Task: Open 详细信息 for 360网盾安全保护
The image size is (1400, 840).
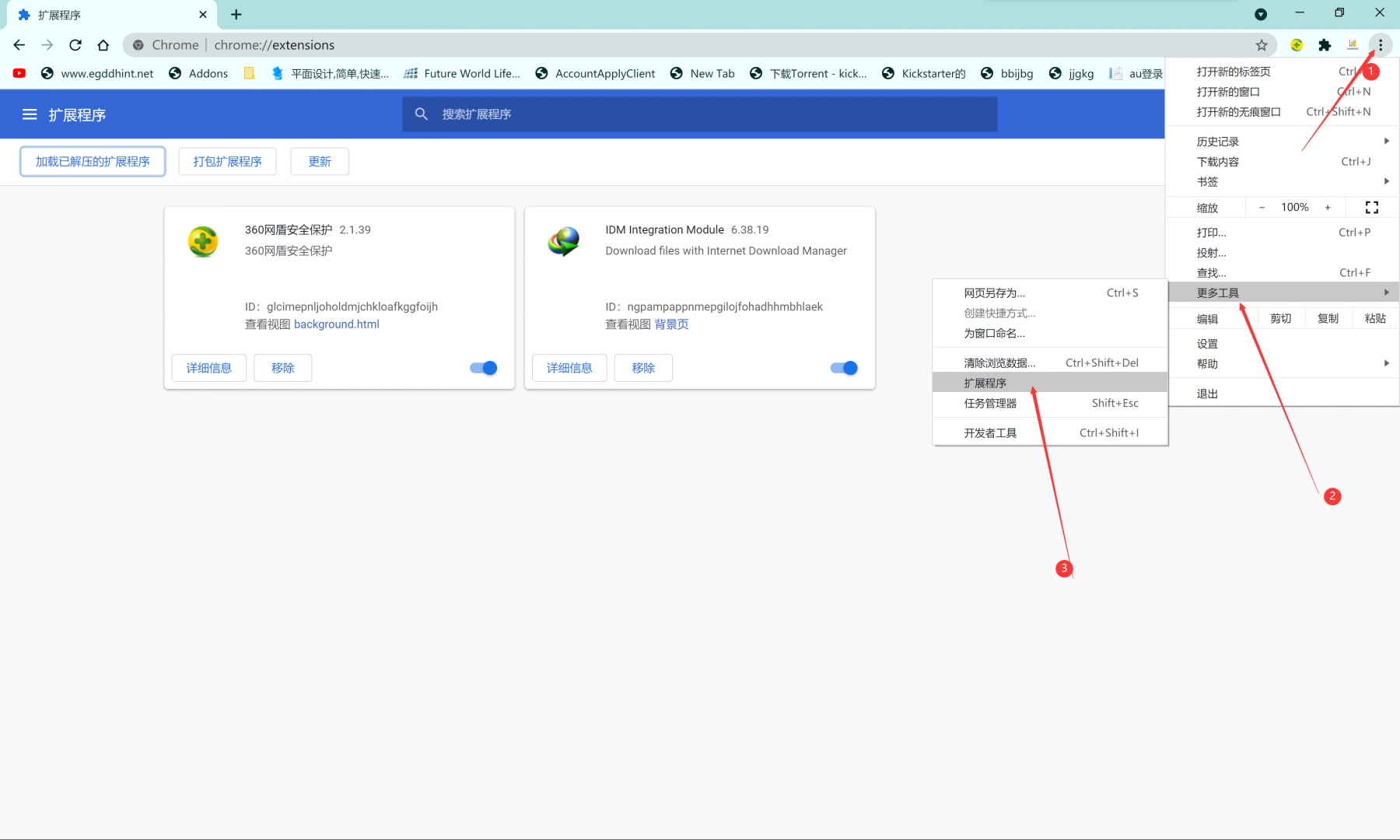Action: click(208, 368)
